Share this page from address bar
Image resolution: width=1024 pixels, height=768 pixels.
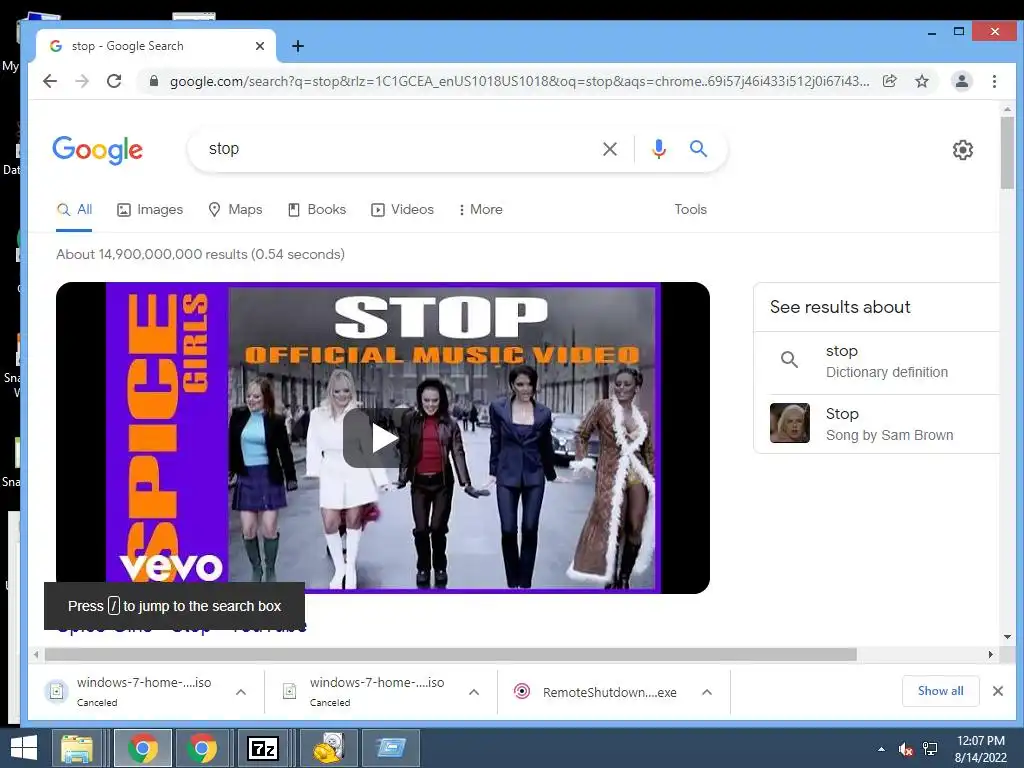889,81
